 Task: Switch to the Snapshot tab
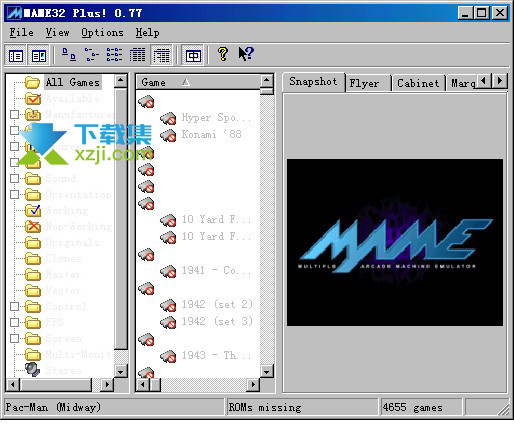coord(313,82)
